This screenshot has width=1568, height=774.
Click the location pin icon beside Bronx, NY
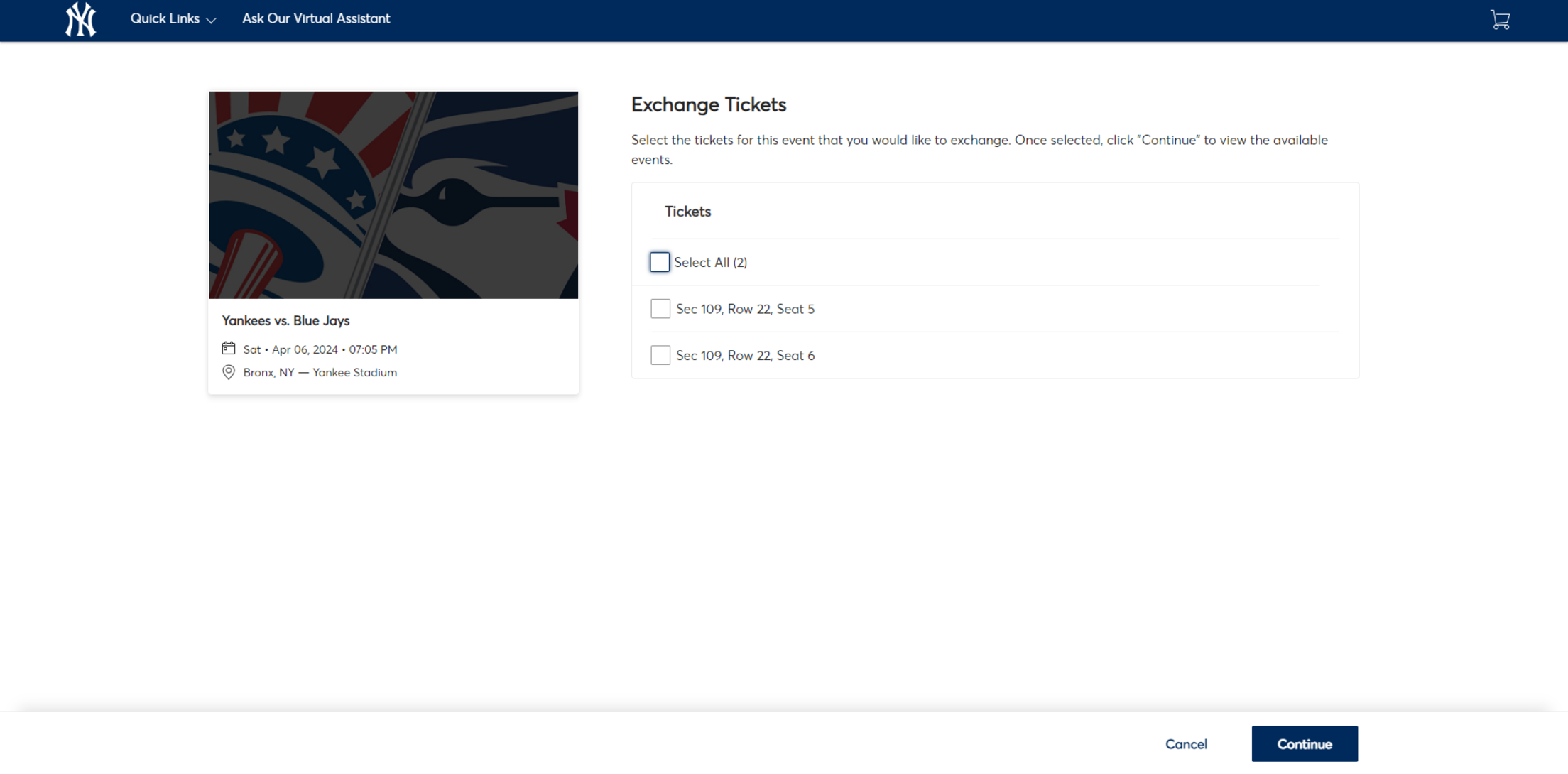click(x=229, y=371)
